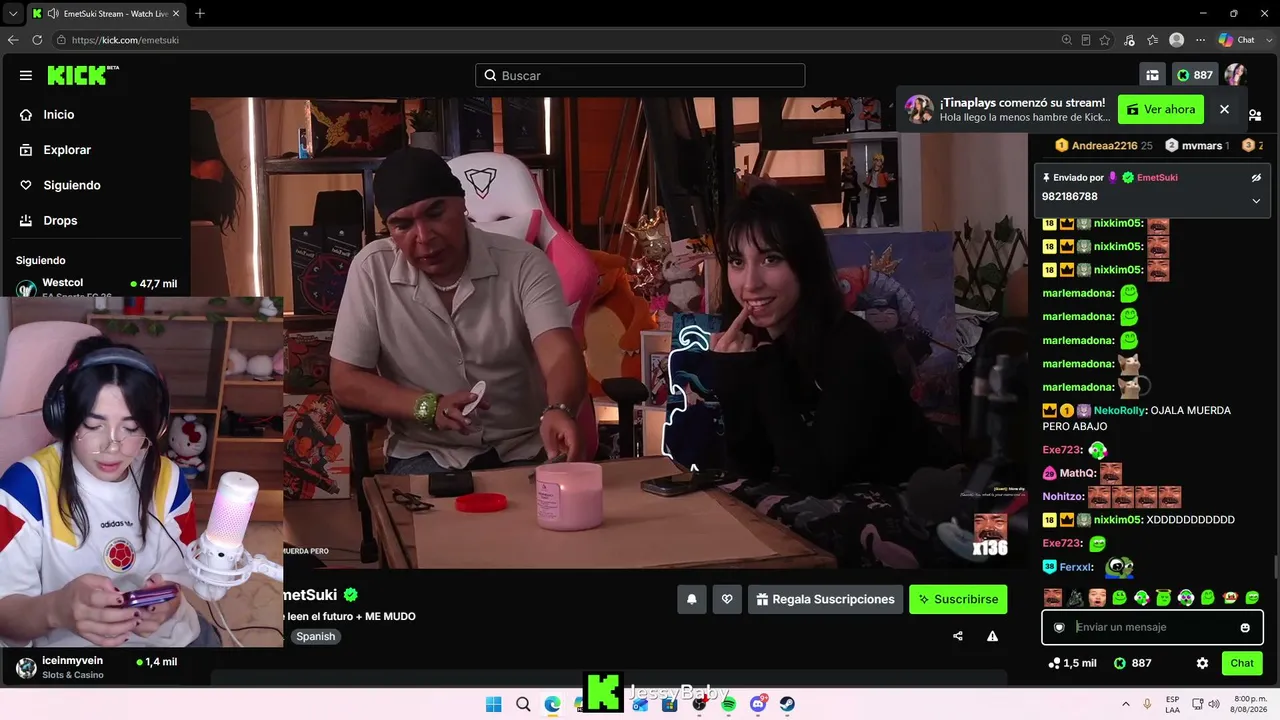Image resolution: width=1280 pixels, height=720 pixels.
Task: Go back in the browser
Action: click(13, 40)
